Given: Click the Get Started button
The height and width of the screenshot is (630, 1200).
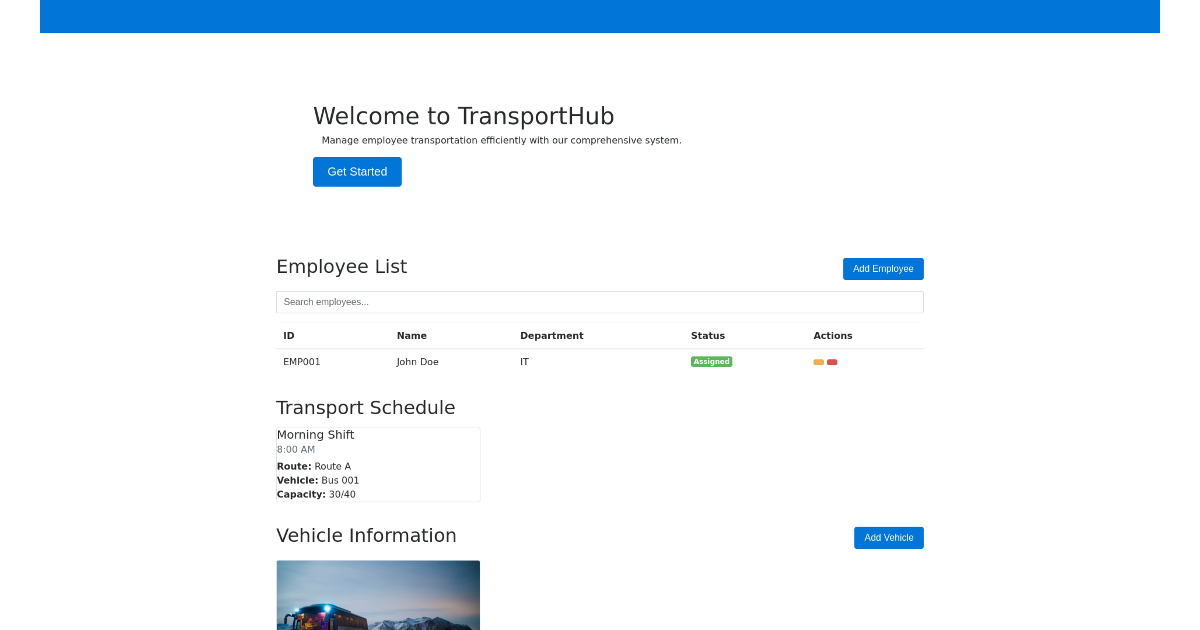Looking at the screenshot, I should coord(357,171).
